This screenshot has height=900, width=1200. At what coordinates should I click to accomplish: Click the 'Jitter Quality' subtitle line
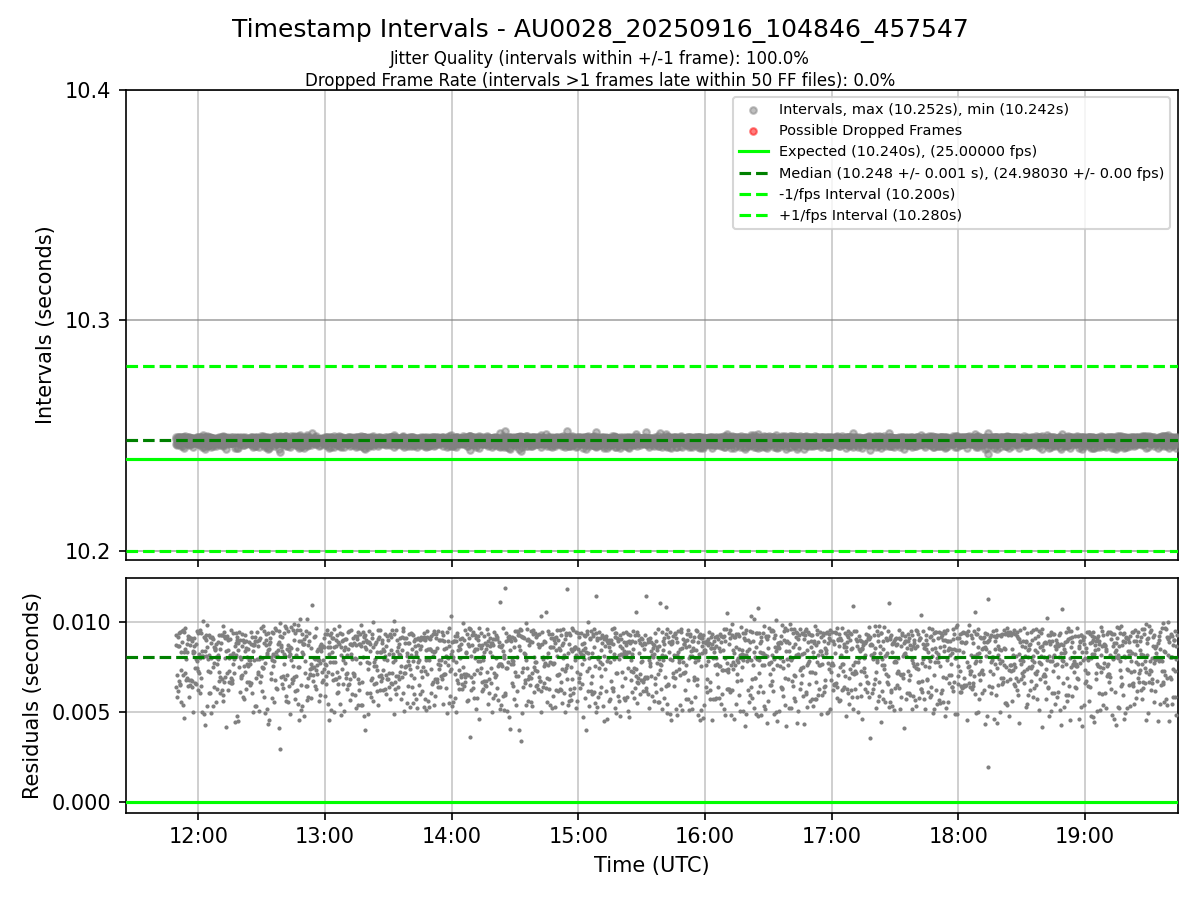(599, 58)
